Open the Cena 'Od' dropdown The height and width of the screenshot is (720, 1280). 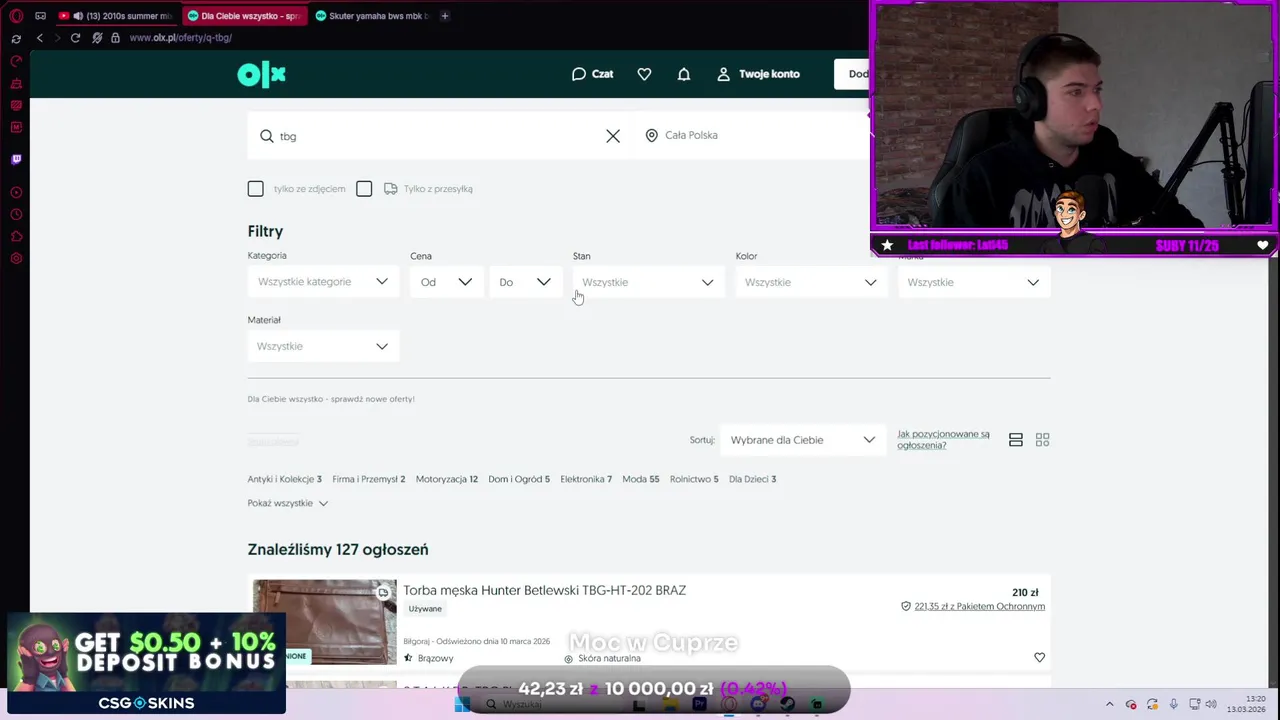[x=446, y=282]
